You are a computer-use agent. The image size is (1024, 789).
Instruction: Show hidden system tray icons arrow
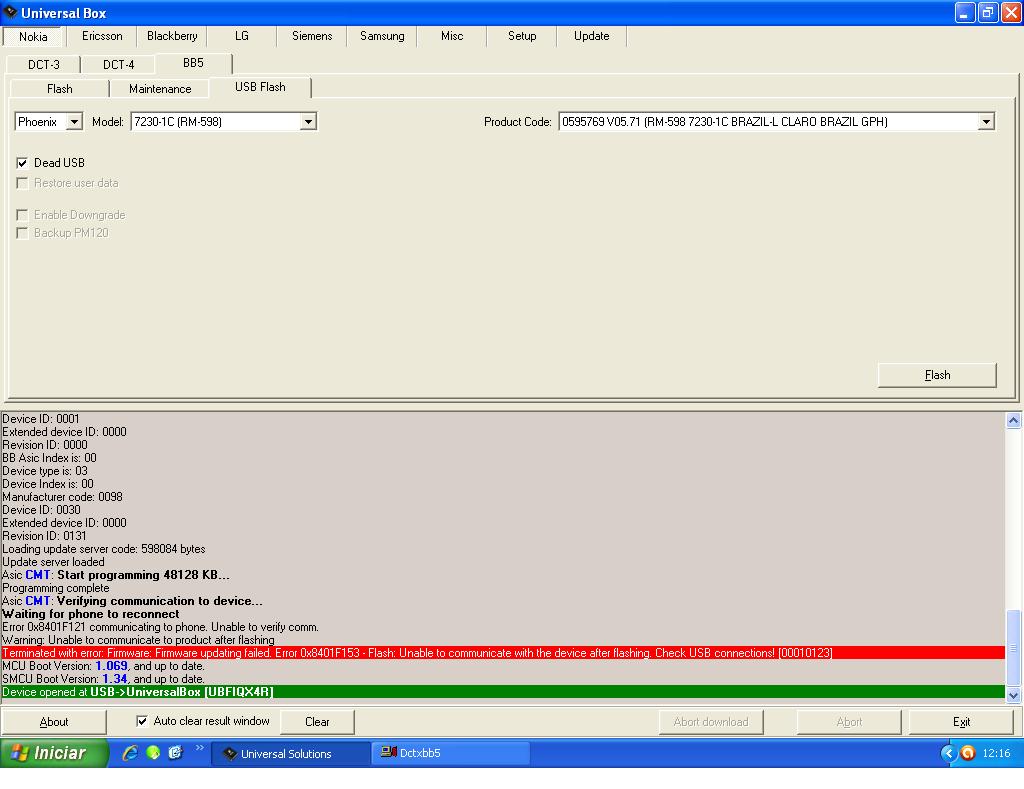pos(948,753)
